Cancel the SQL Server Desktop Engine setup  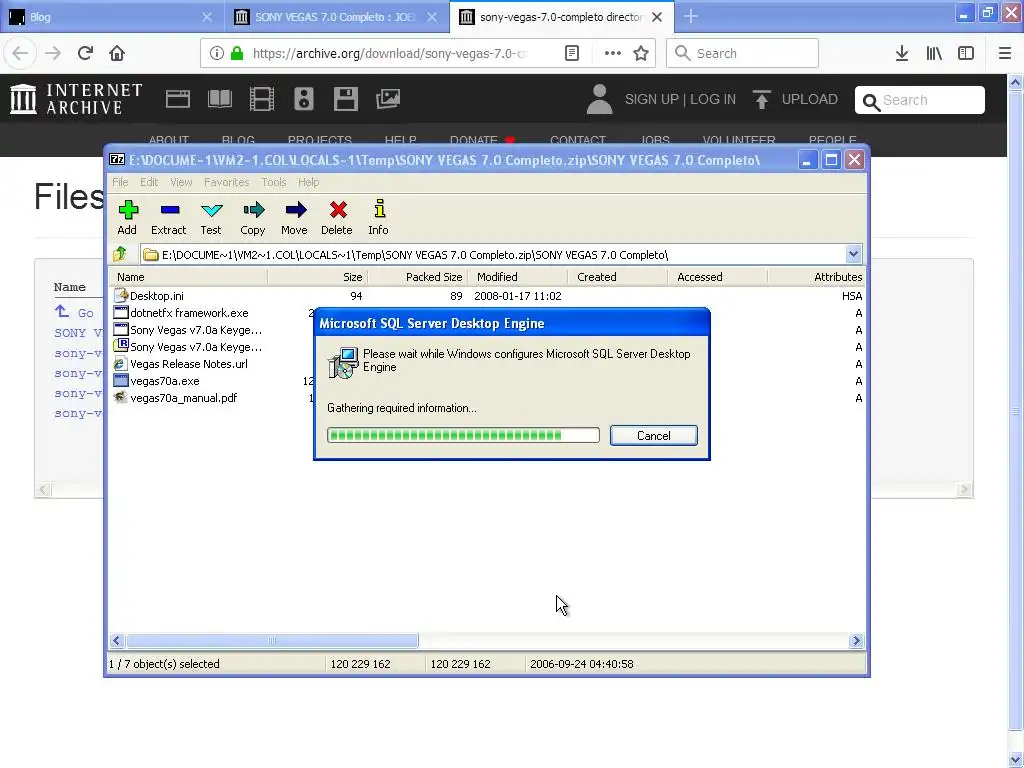[x=654, y=436]
